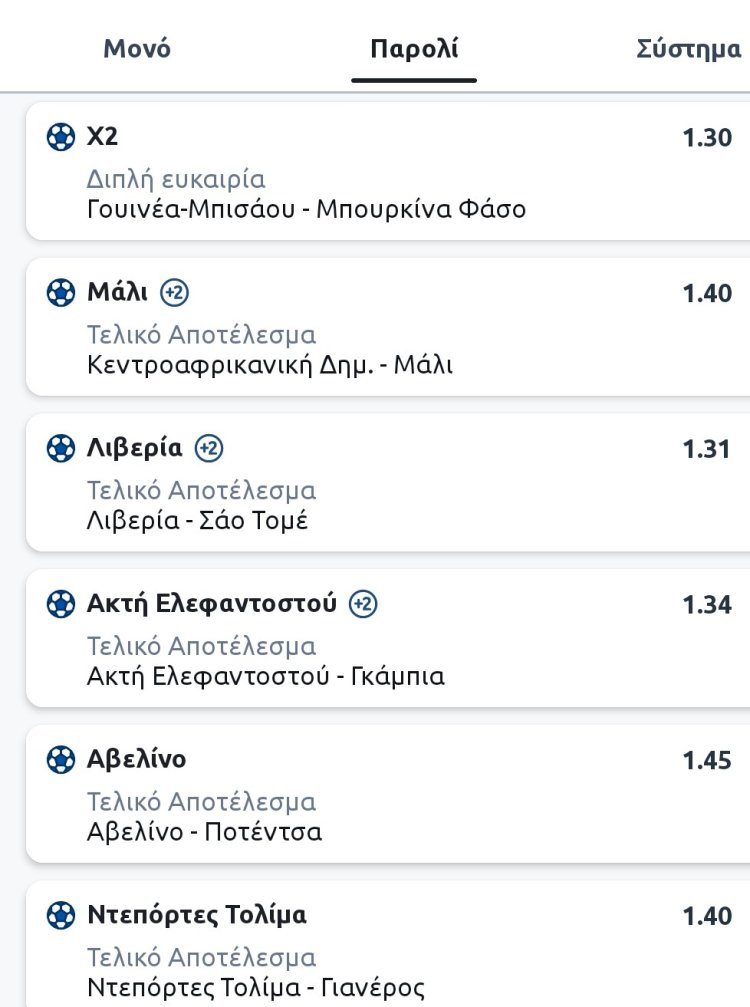Select the Παρολί tab
Image resolution: width=750 pixels, height=1007 pixels.
[414, 49]
